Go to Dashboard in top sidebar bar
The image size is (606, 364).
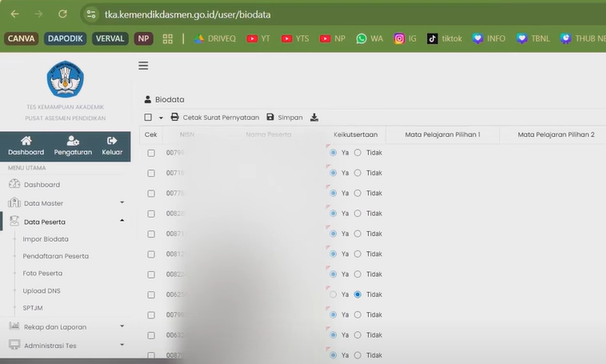tap(26, 146)
